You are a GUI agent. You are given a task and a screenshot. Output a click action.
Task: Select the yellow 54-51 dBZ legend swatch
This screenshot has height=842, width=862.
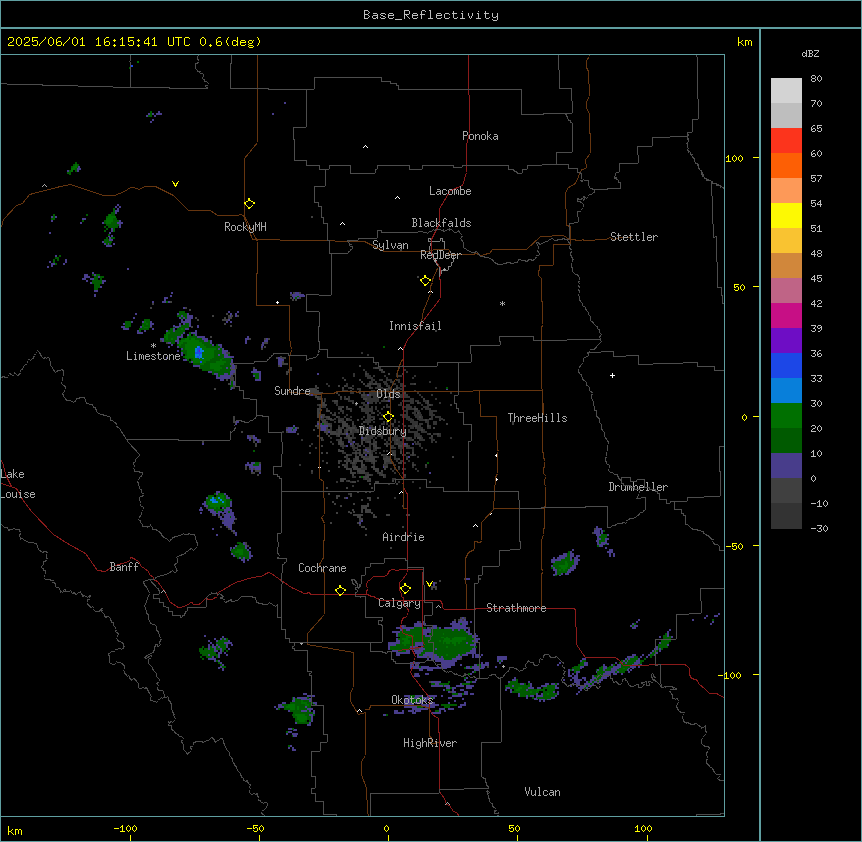tap(786, 215)
